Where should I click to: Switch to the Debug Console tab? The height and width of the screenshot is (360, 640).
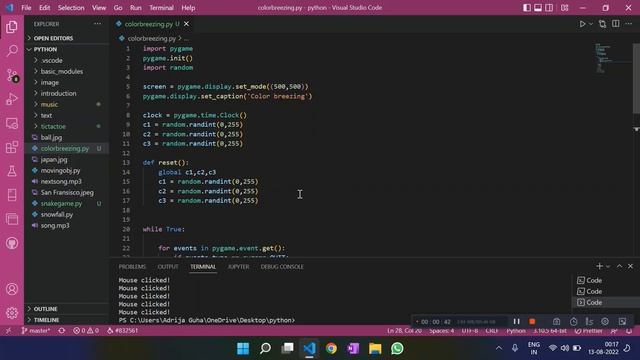[x=282, y=267]
